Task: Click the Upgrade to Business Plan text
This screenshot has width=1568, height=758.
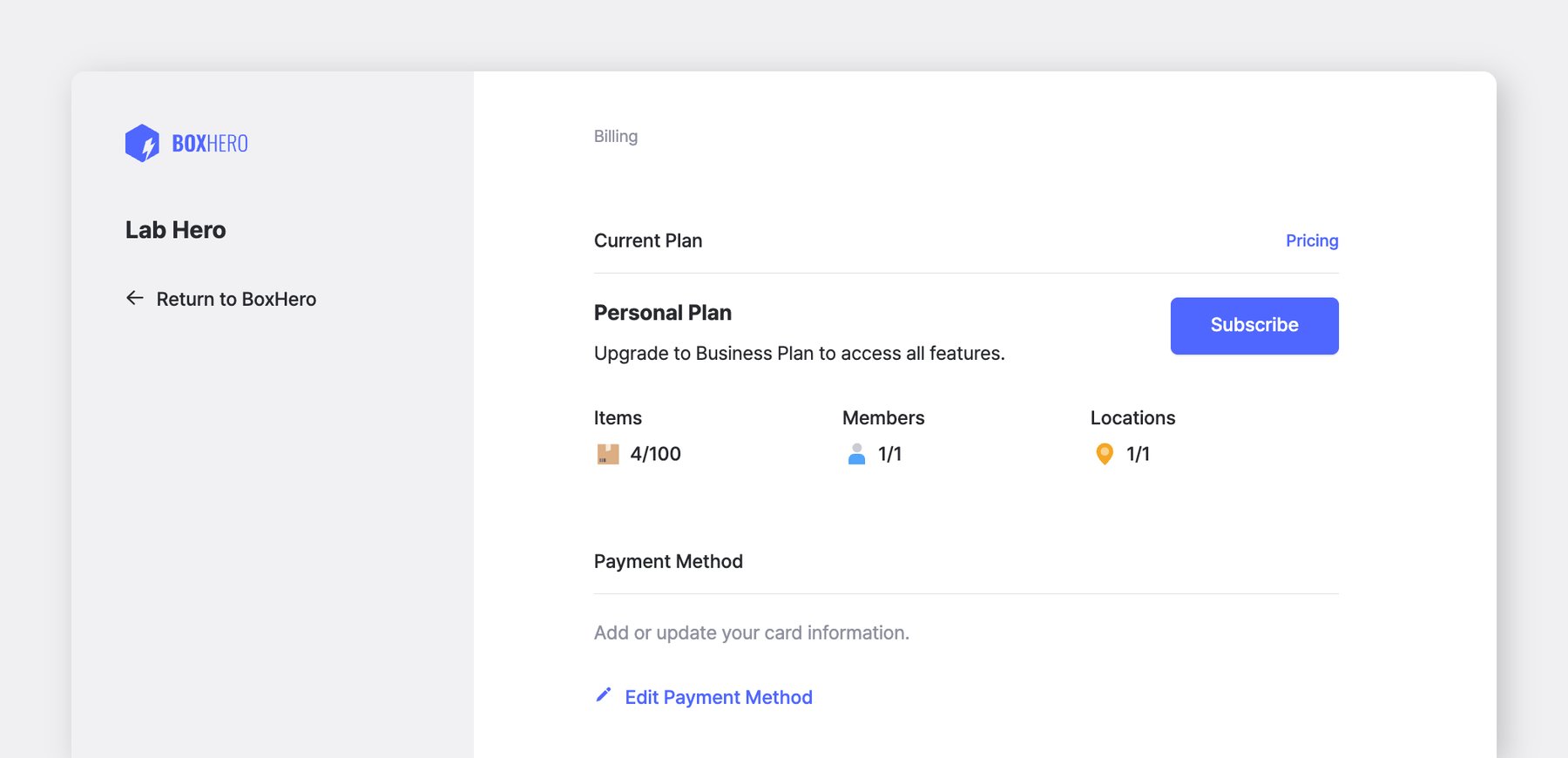Action: pyautogui.click(x=799, y=353)
